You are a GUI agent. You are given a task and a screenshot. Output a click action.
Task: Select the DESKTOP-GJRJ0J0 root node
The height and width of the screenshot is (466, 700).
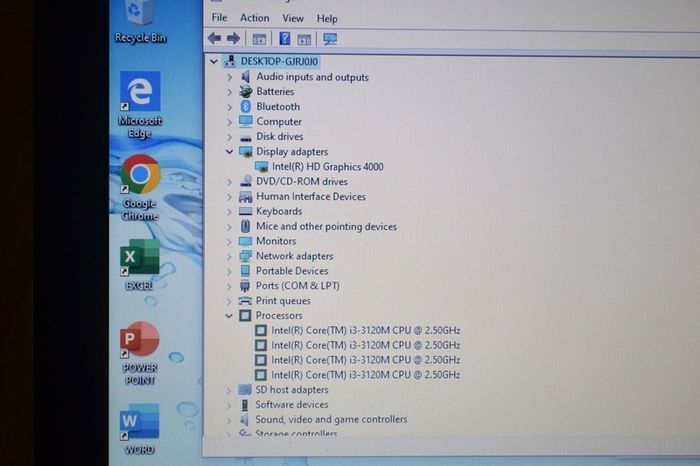279,61
